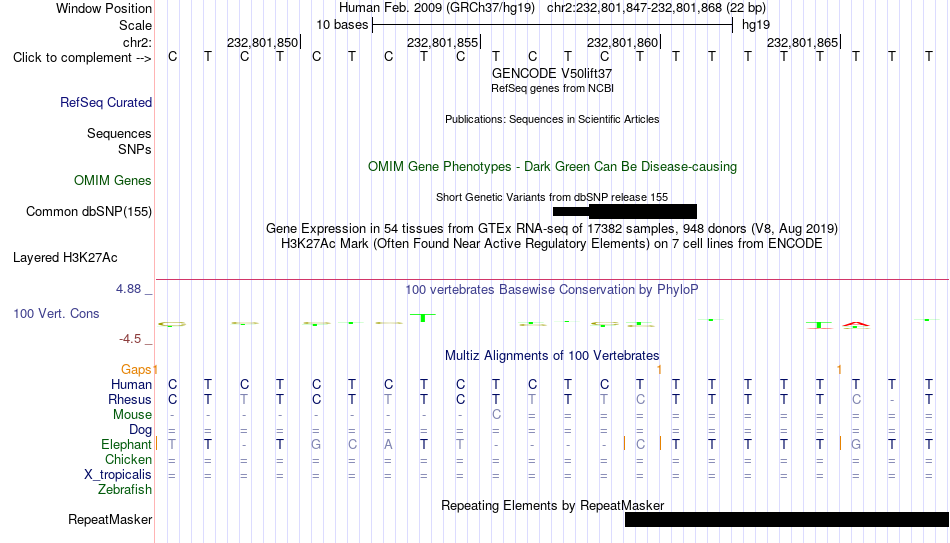This screenshot has height=543, width=950.
Task: Click the Sequences track label
Action: [x=119, y=133]
